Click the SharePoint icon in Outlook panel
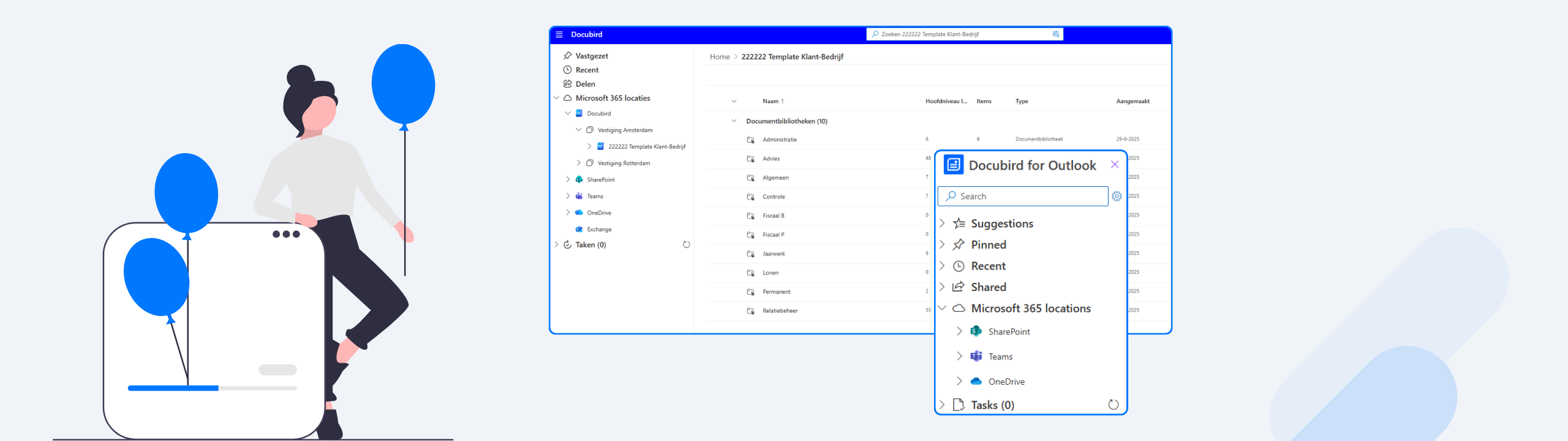The height and width of the screenshot is (441, 1568). point(976,331)
